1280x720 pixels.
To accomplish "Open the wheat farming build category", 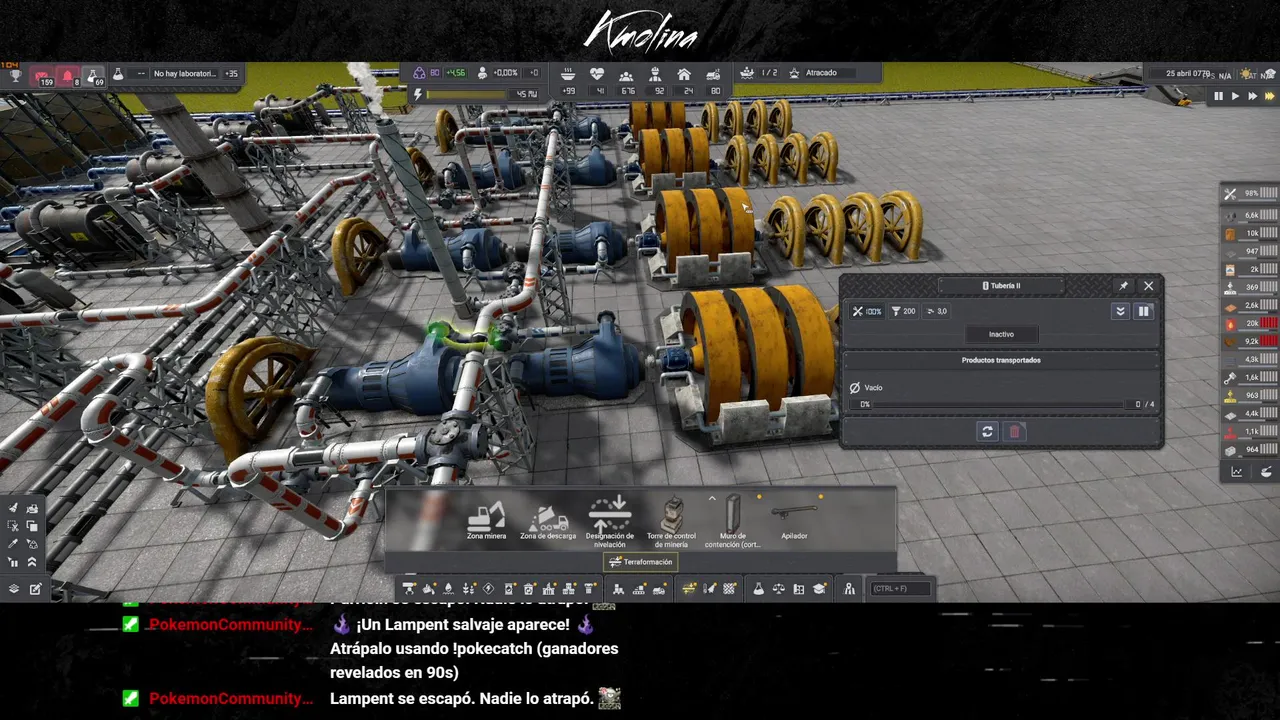I will point(468,588).
